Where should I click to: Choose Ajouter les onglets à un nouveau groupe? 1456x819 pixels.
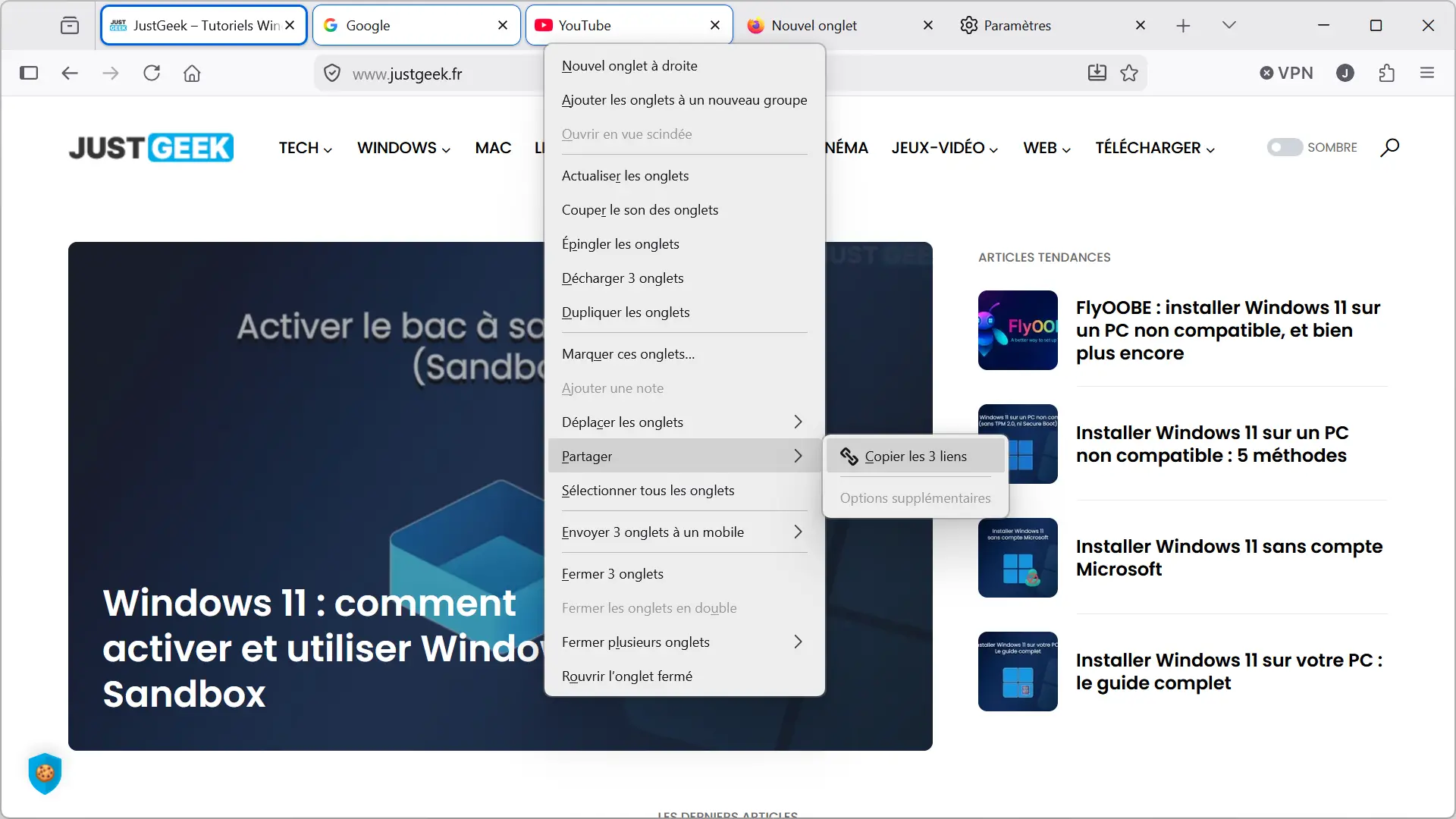684,99
